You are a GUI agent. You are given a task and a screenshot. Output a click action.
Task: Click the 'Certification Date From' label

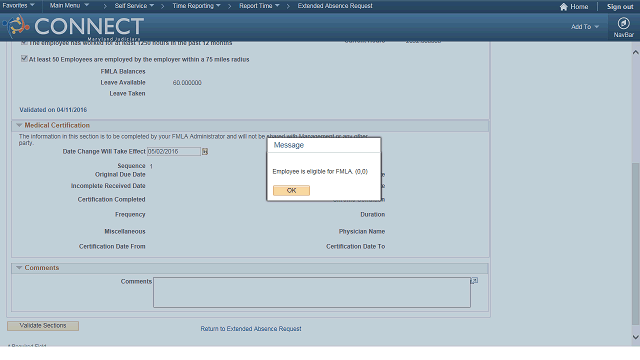(x=112, y=247)
